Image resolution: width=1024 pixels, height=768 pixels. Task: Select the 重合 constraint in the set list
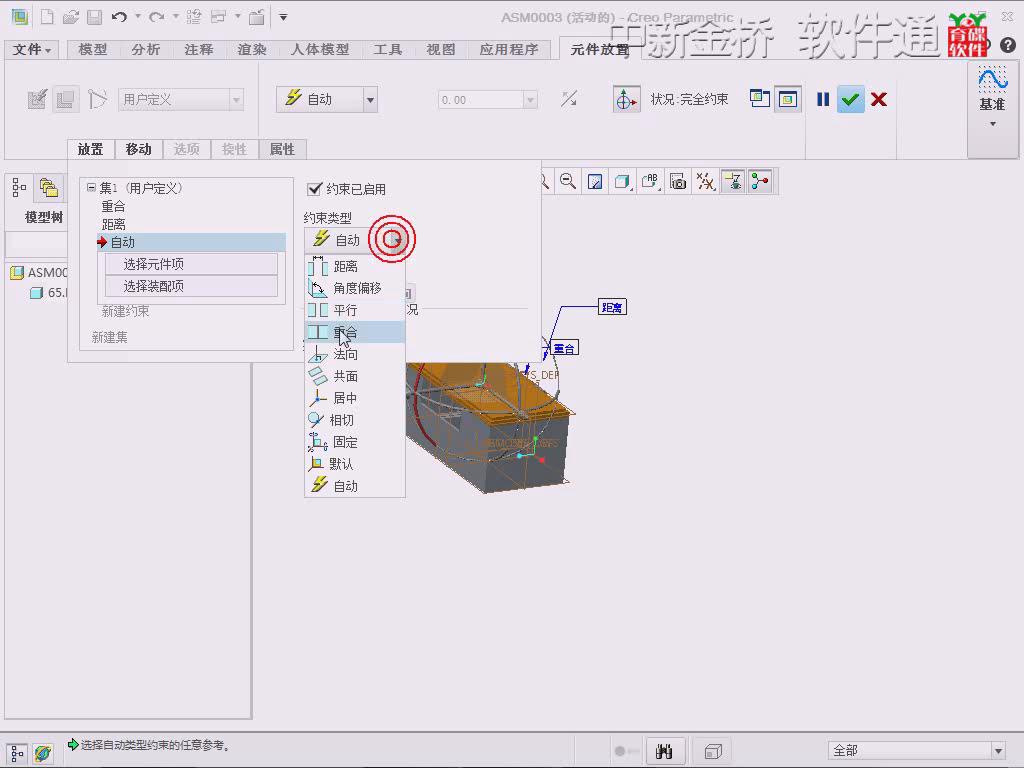coord(113,206)
